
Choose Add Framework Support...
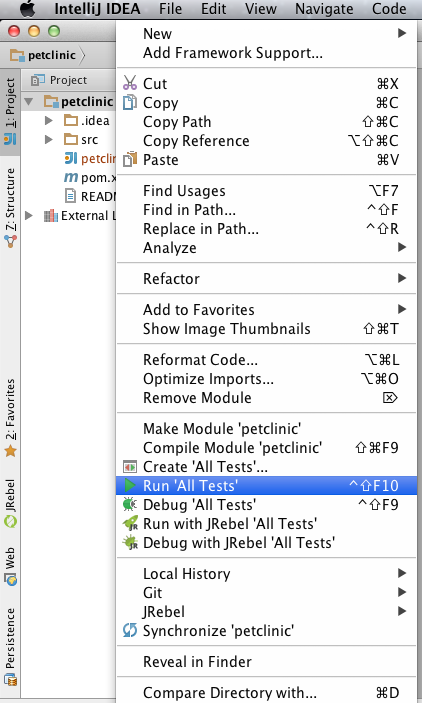point(266,53)
